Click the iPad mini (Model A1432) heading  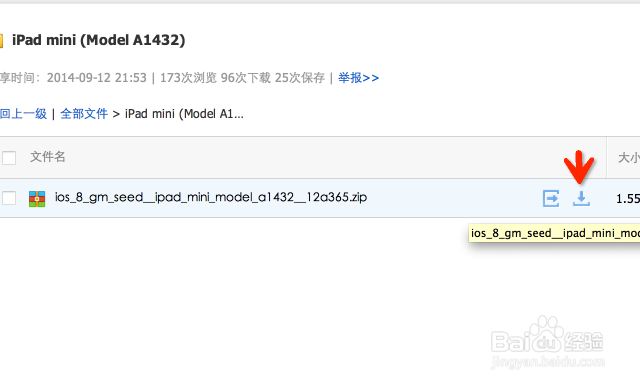(98, 40)
